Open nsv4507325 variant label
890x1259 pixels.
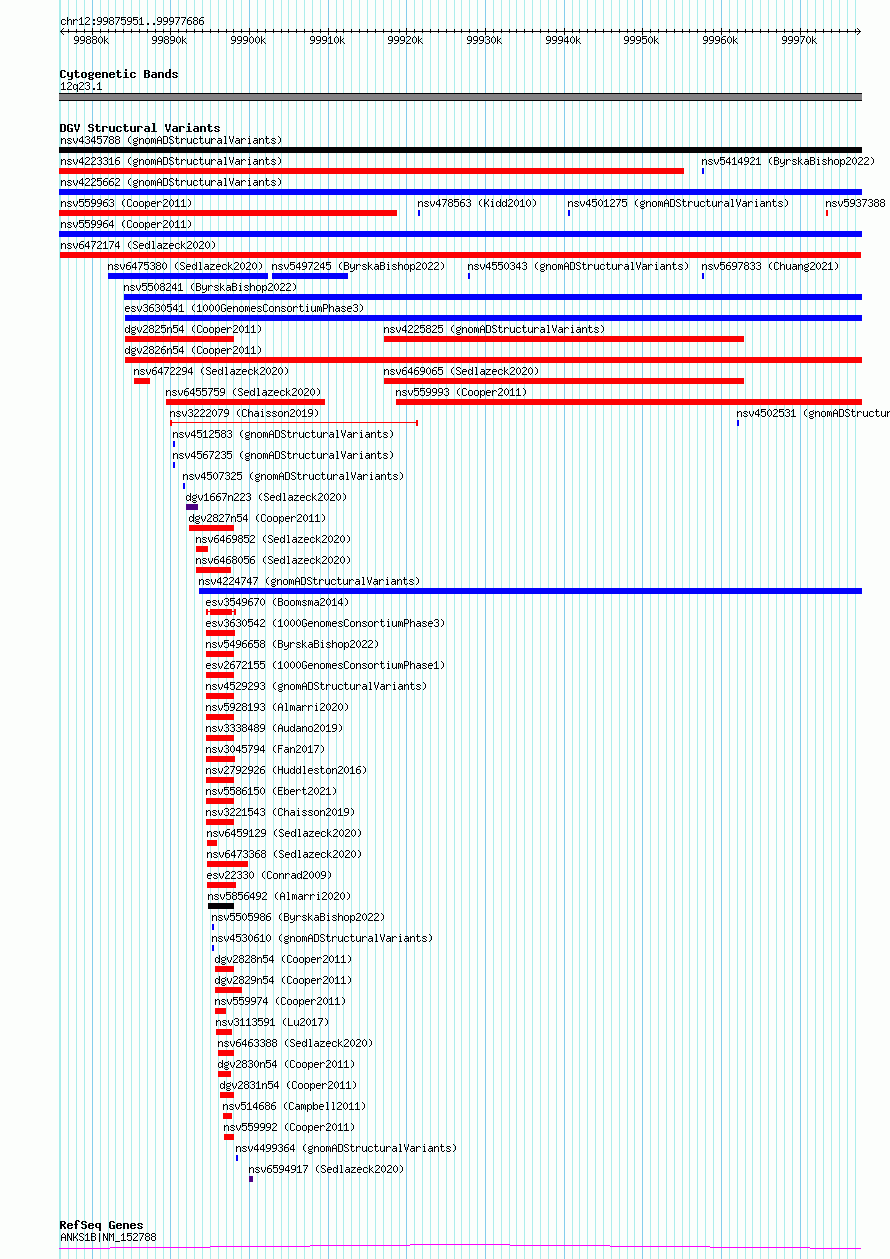[x=293, y=476]
